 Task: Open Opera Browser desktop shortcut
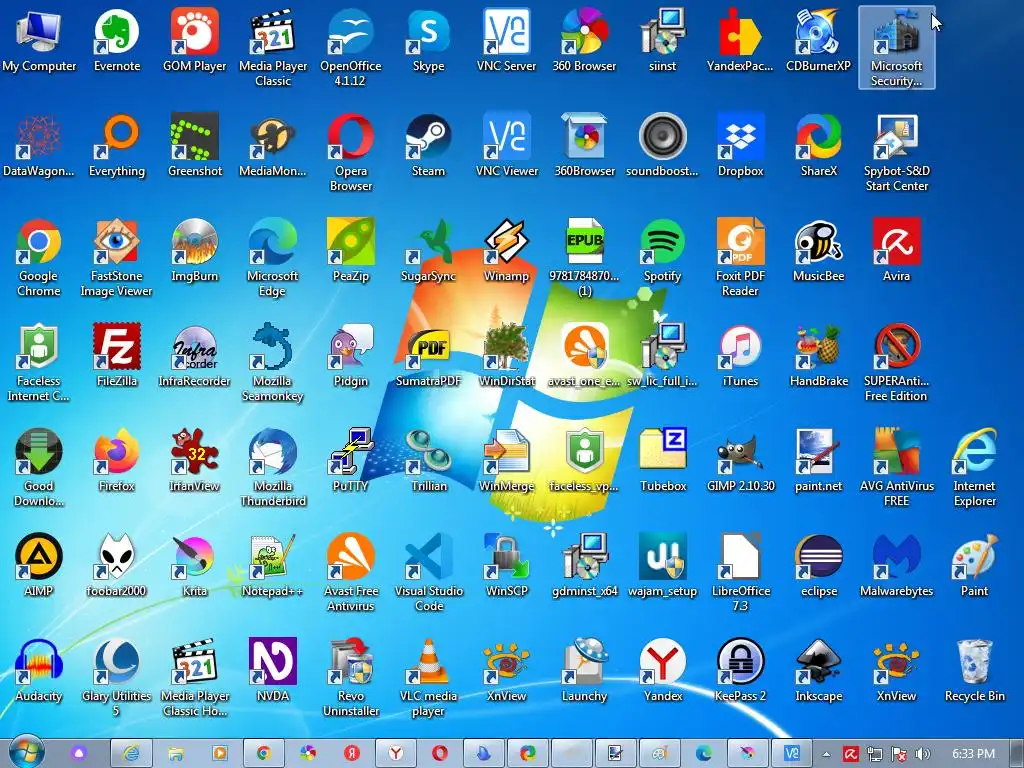click(351, 153)
